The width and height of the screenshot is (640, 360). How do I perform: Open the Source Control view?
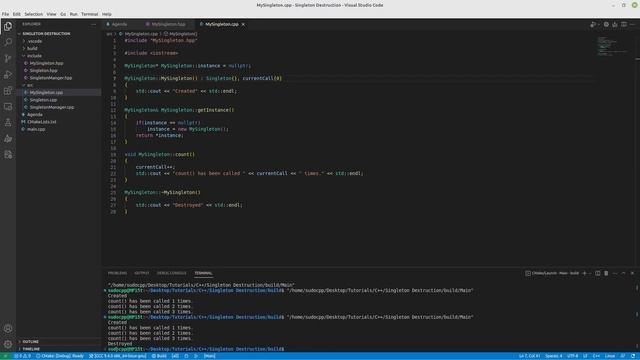coord(8,58)
